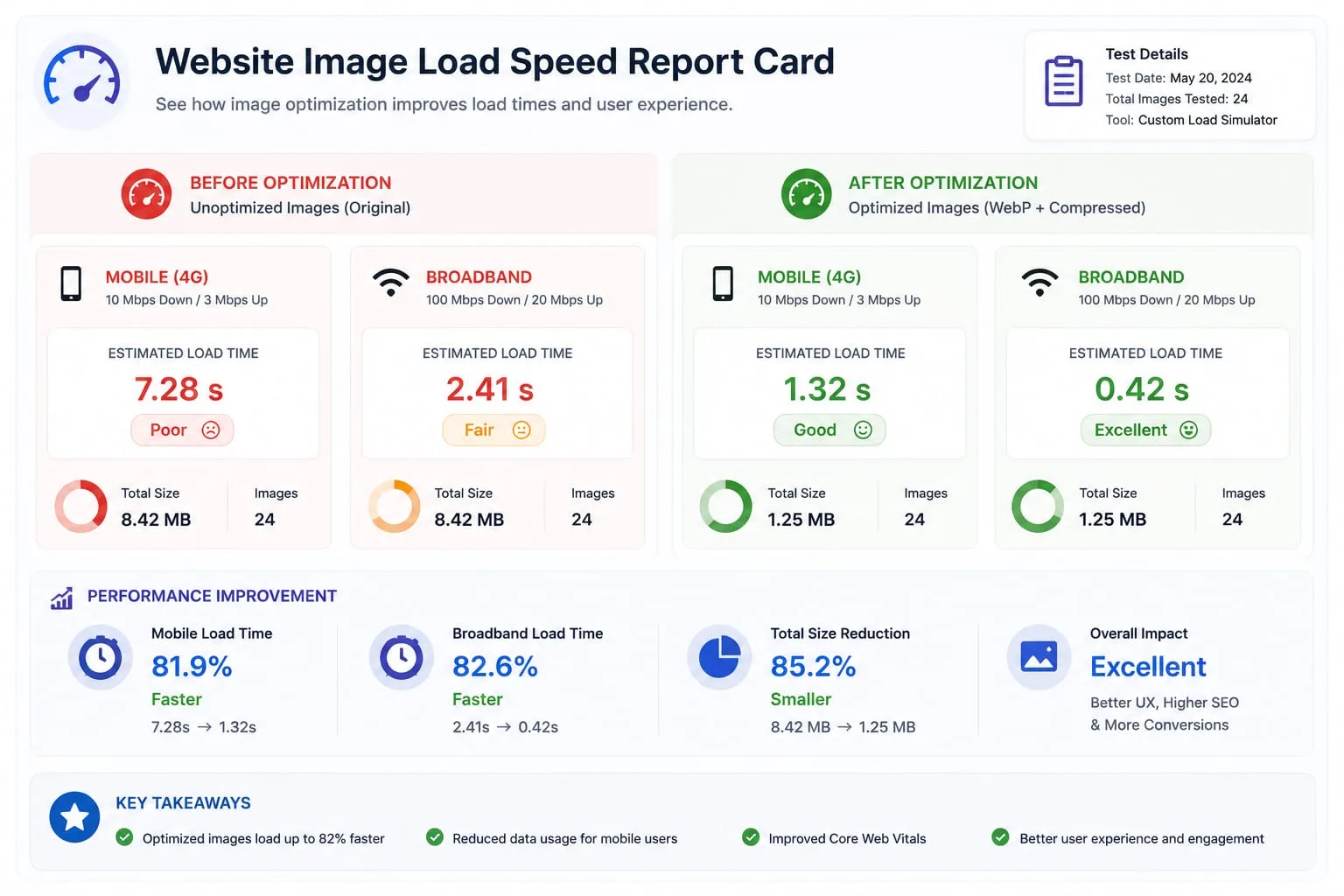Image resolution: width=1344 pixels, height=896 pixels.
Task: Click the bar chart icon beside Performance Improvement
Action: click(x=61, y=598)
